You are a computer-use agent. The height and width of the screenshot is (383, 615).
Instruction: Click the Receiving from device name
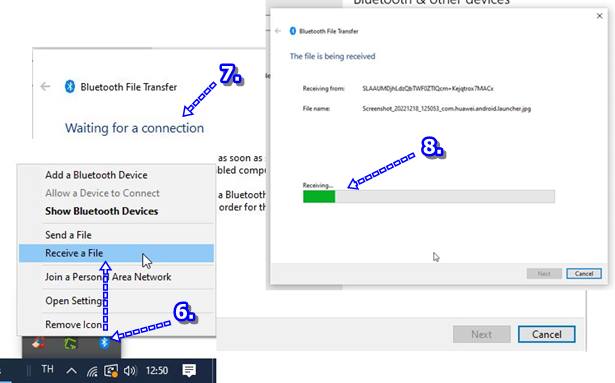point(428,88)
